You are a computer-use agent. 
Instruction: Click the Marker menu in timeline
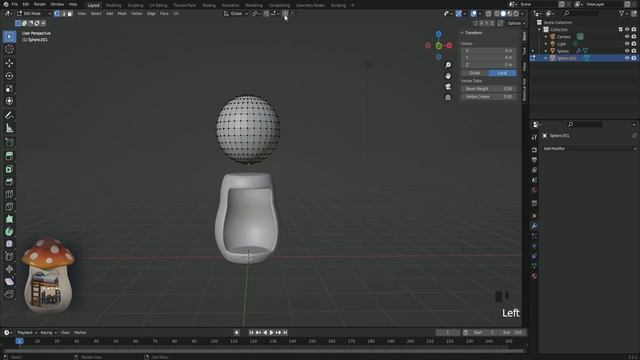80,333
